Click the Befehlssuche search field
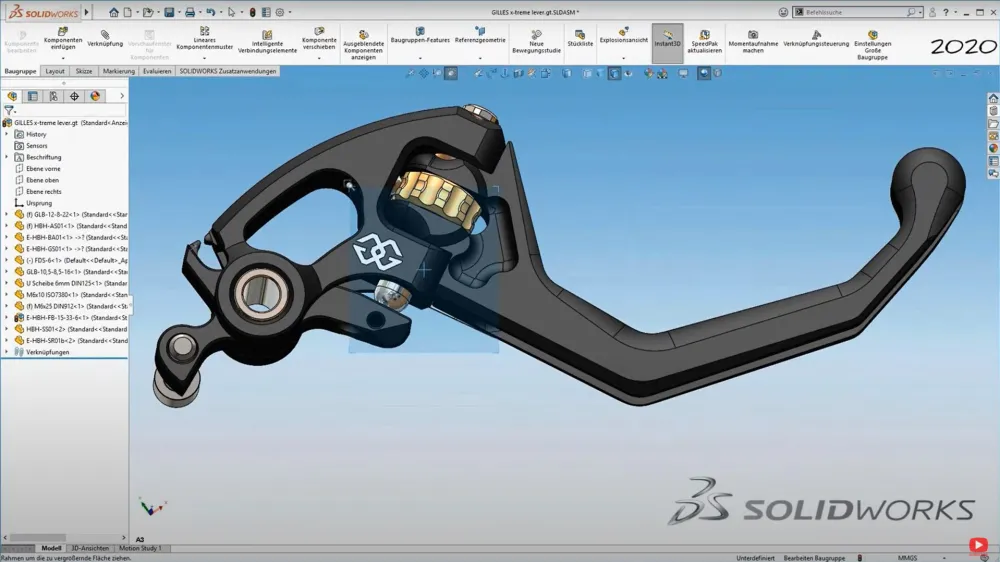The width and height of the screenshot is (1000, 562). click(x=857, y=12)
